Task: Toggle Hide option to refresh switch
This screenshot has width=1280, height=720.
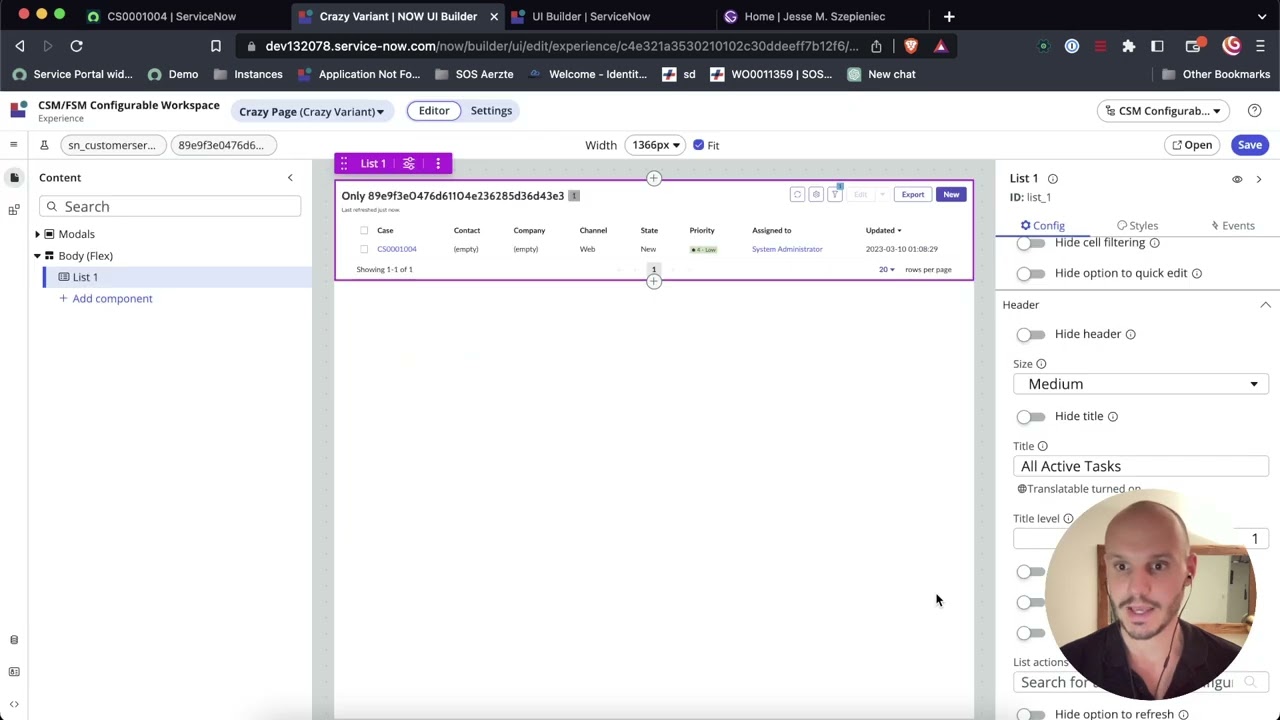Action: point(1030,714)
